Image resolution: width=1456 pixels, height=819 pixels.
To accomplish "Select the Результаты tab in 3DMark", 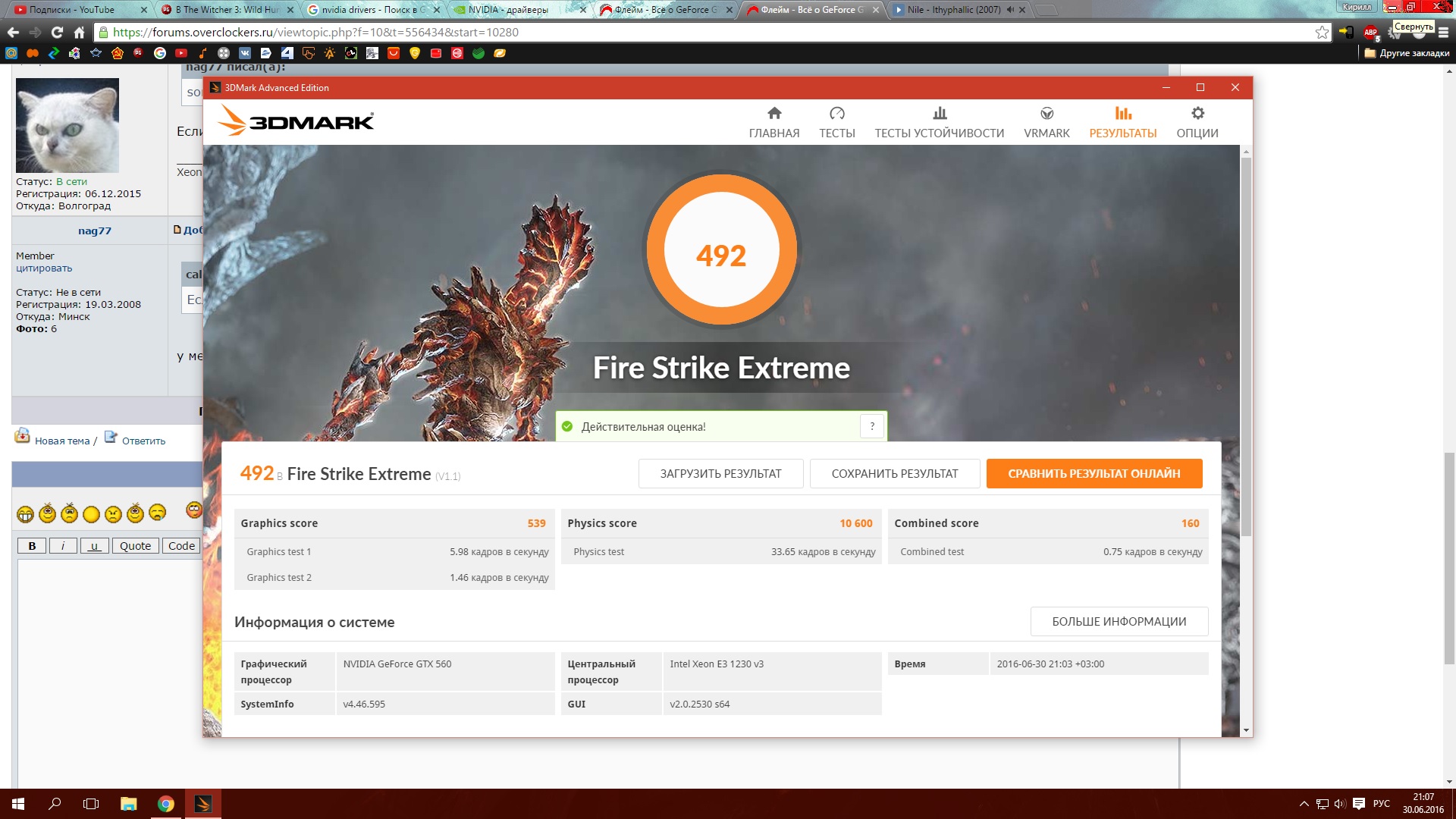I will pyautogui.click(x=1122, y=122).
